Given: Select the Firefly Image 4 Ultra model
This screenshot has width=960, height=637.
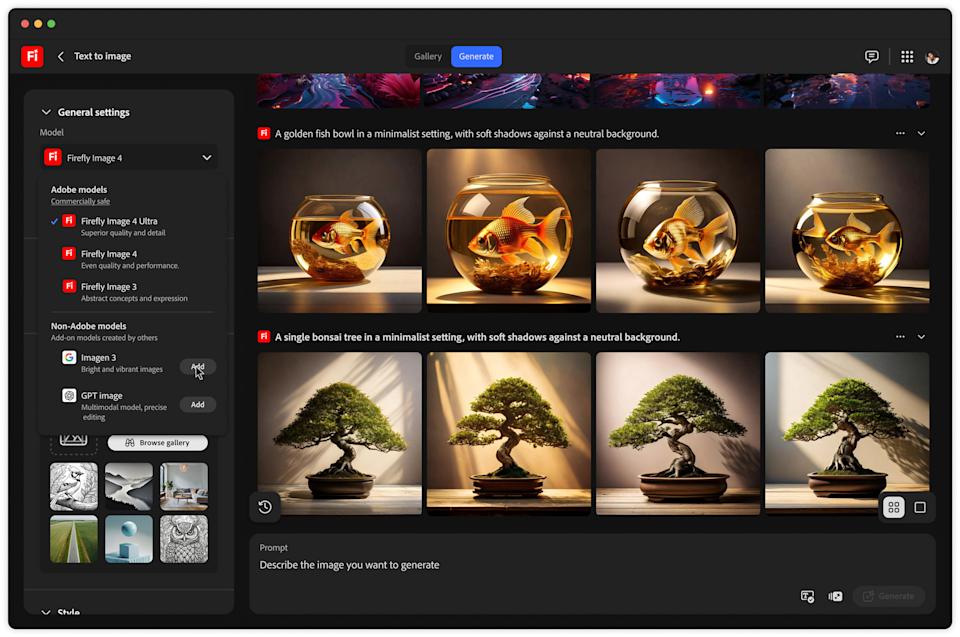Looking at the screenshot, I should [120, 220].
